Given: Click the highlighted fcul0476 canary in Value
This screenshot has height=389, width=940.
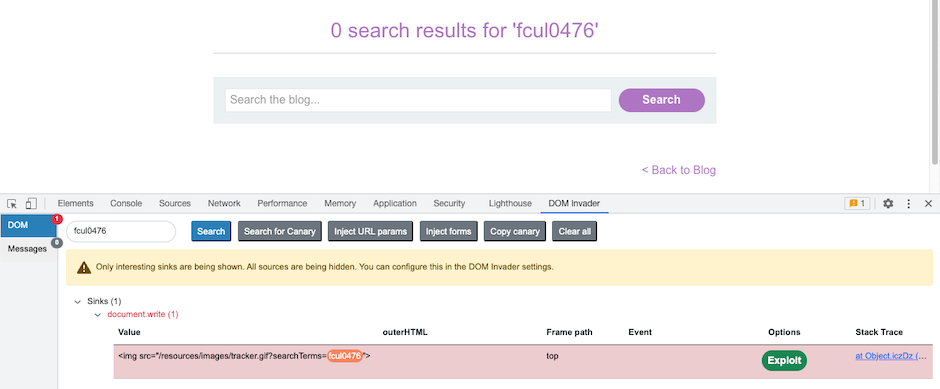Looking at the screenshot, I should 345,356.
